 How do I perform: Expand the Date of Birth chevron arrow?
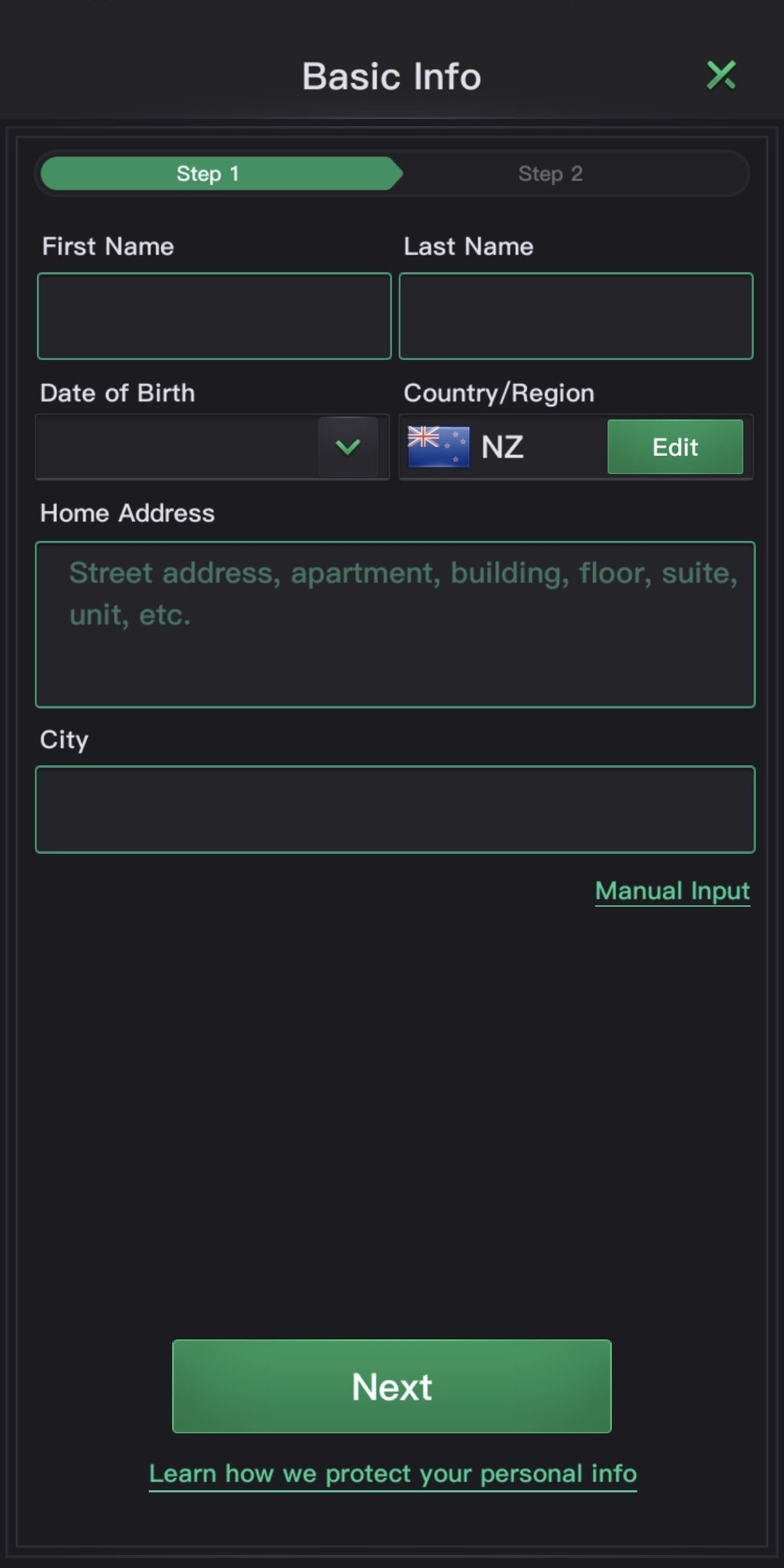[348, 447]
